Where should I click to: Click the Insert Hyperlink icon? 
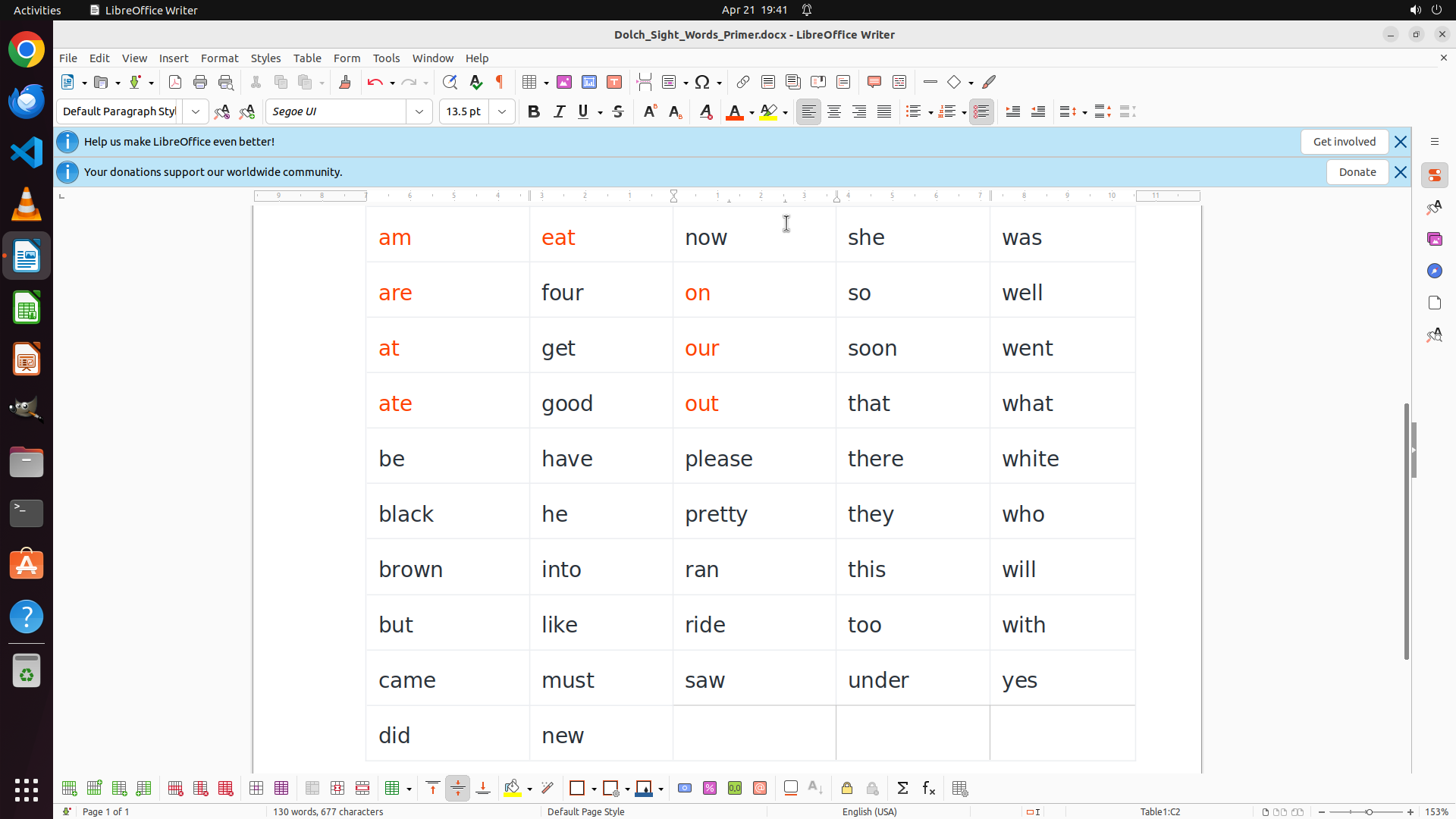(743, 82)
